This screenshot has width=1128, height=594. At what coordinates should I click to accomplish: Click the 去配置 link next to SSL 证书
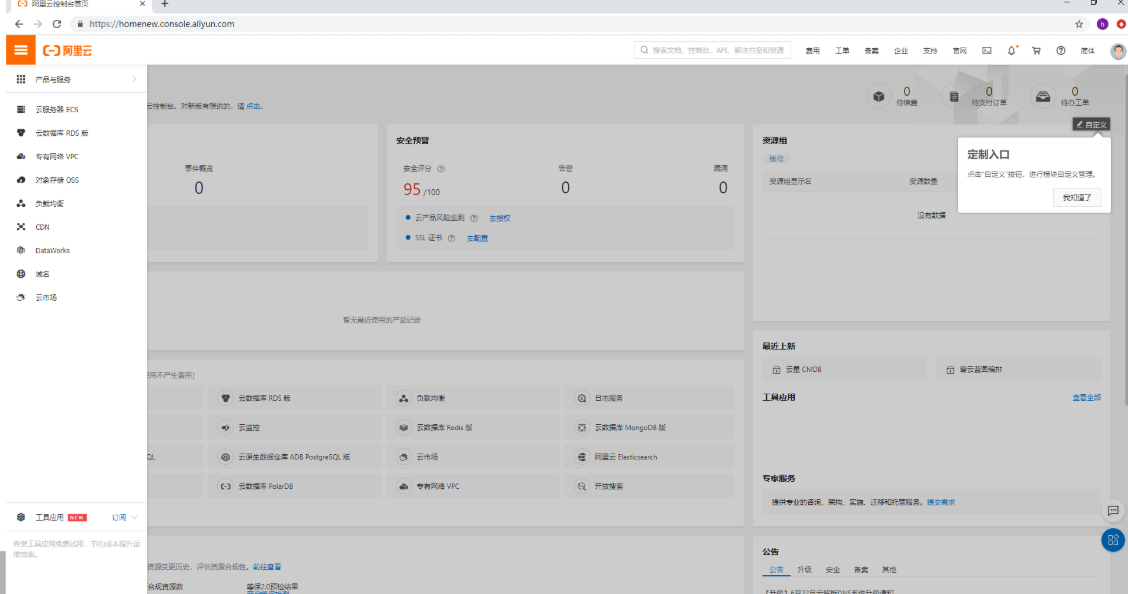point(477,238)
